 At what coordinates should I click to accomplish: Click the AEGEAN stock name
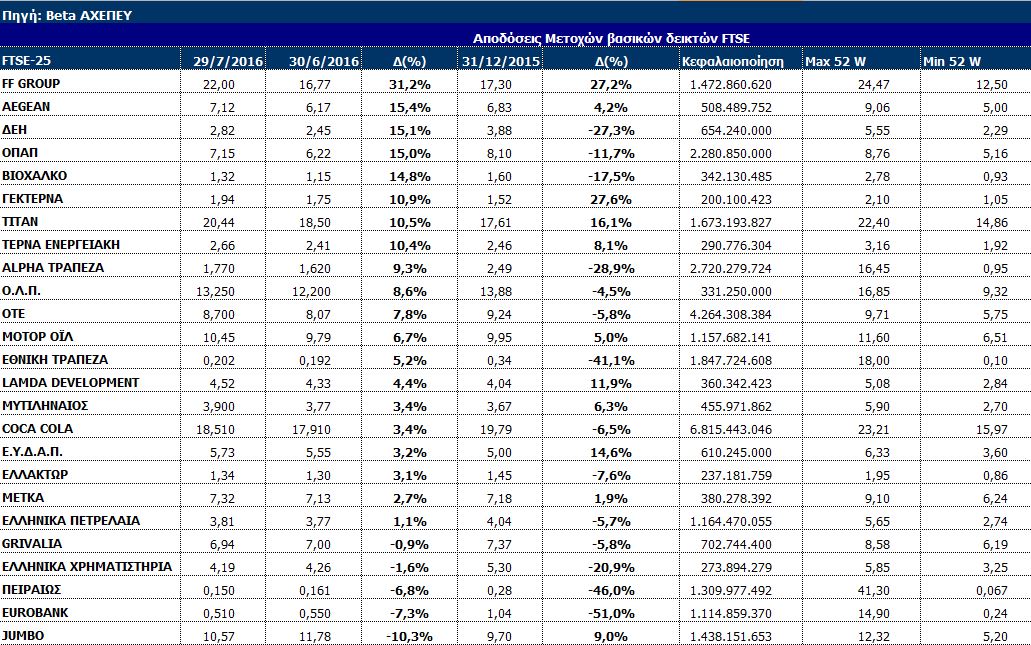pyautogui.click(x=26, y=107)
